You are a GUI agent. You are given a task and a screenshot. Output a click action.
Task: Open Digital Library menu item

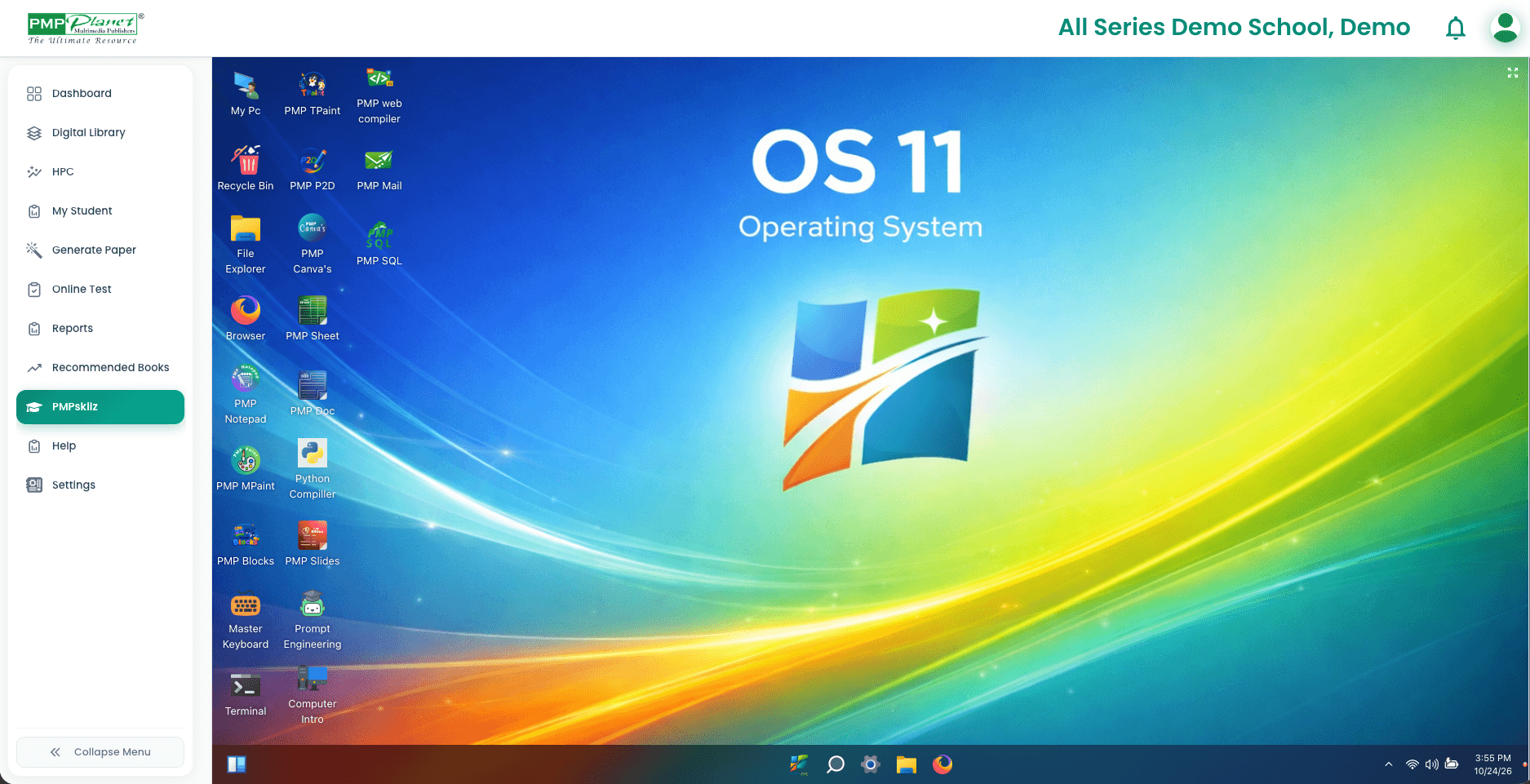[100, 132]
